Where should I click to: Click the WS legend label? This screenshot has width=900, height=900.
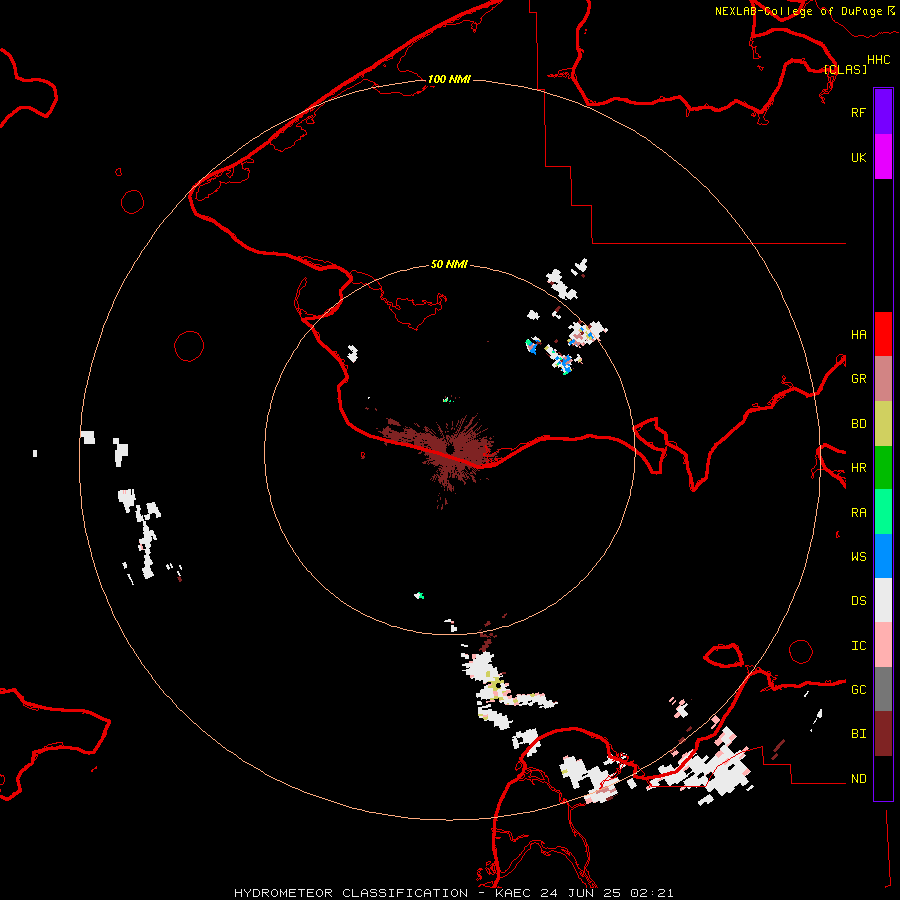click(x=858, y=556)
